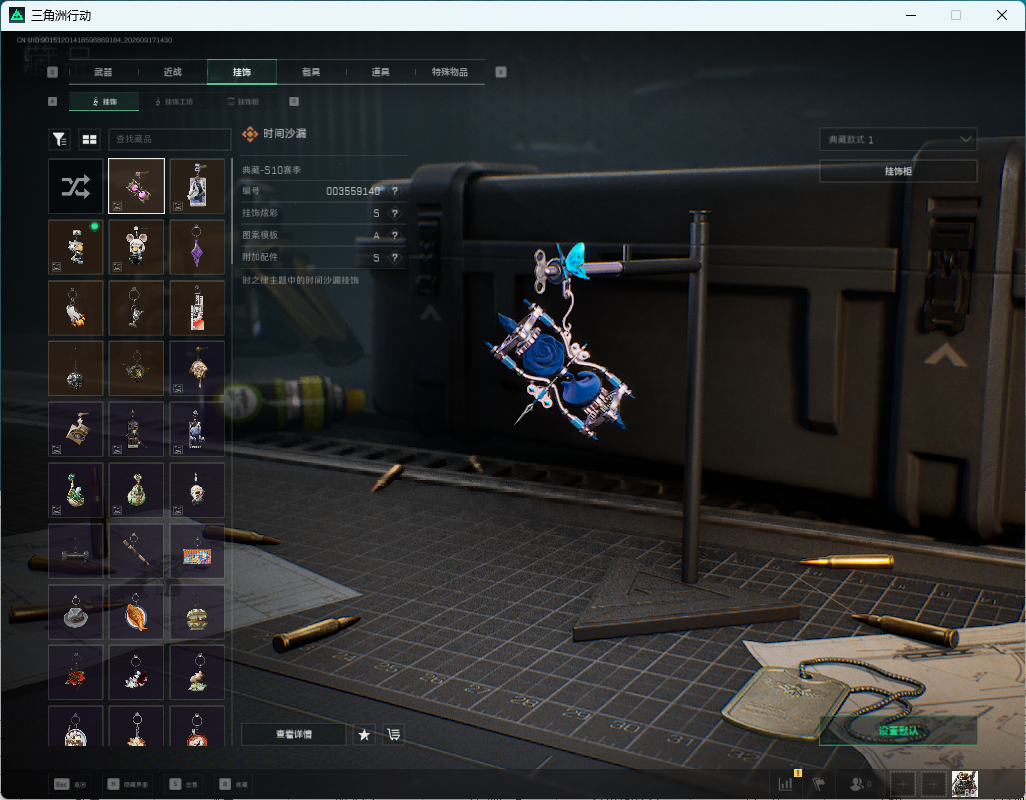Select the random shuffle charm tile
Viewport: 1026px width, 800px height.
point(76,186)
